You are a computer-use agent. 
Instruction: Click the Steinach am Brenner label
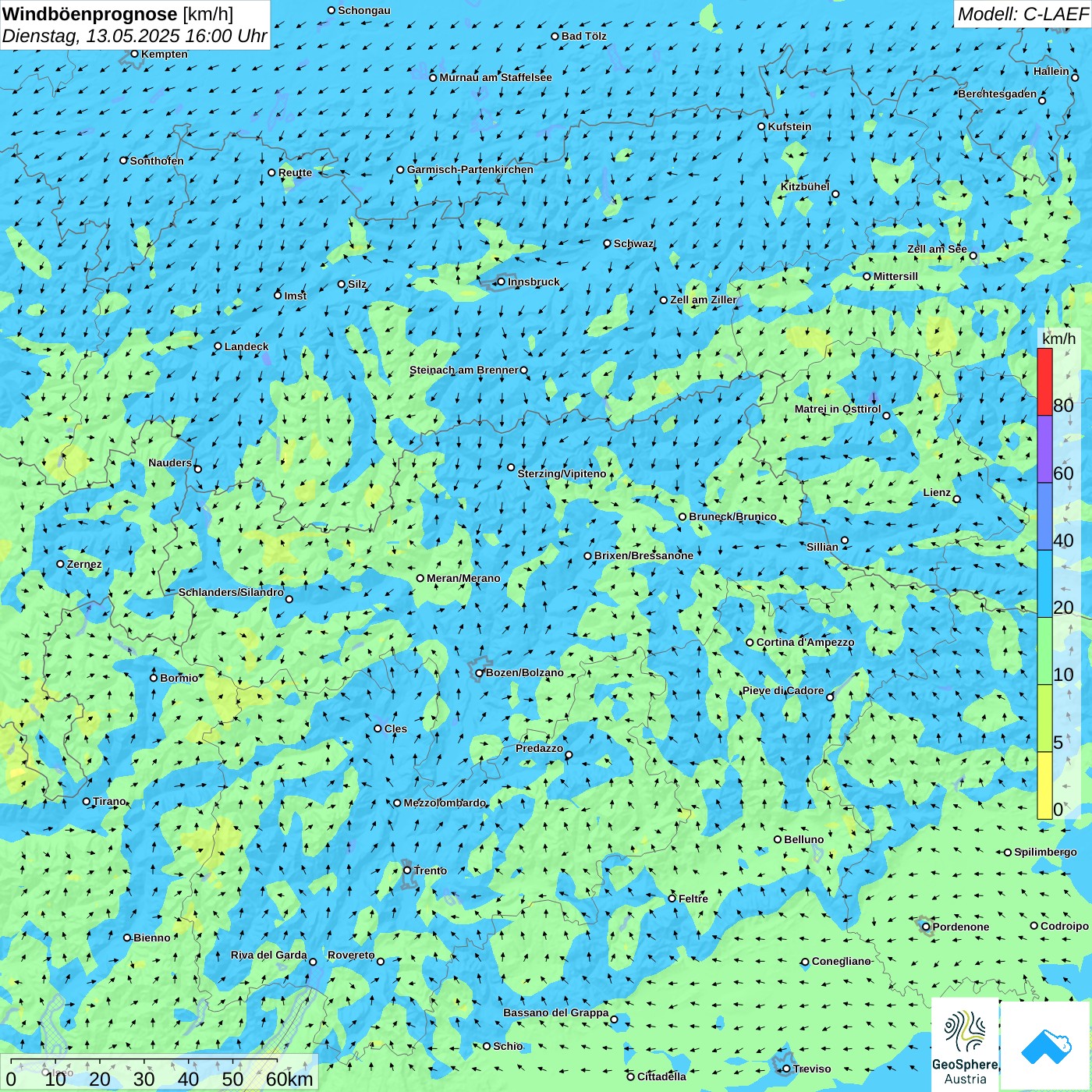[464, 370]
